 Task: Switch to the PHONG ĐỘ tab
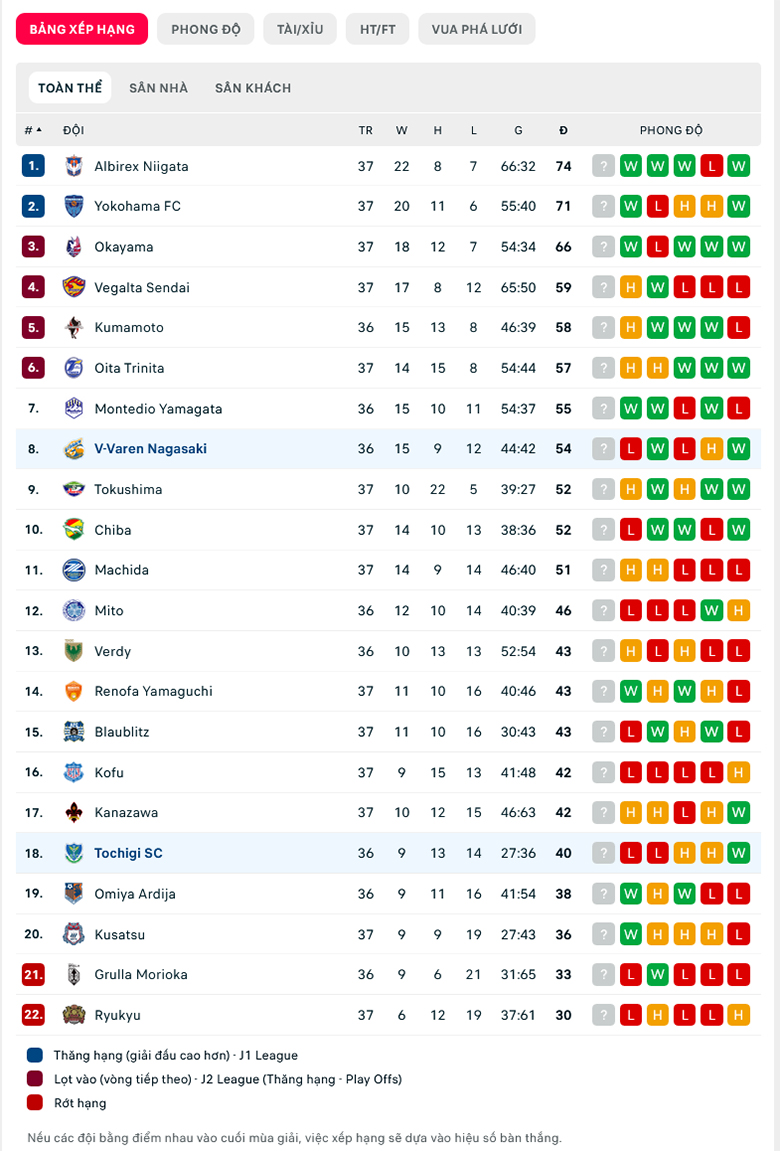[205, 29]
